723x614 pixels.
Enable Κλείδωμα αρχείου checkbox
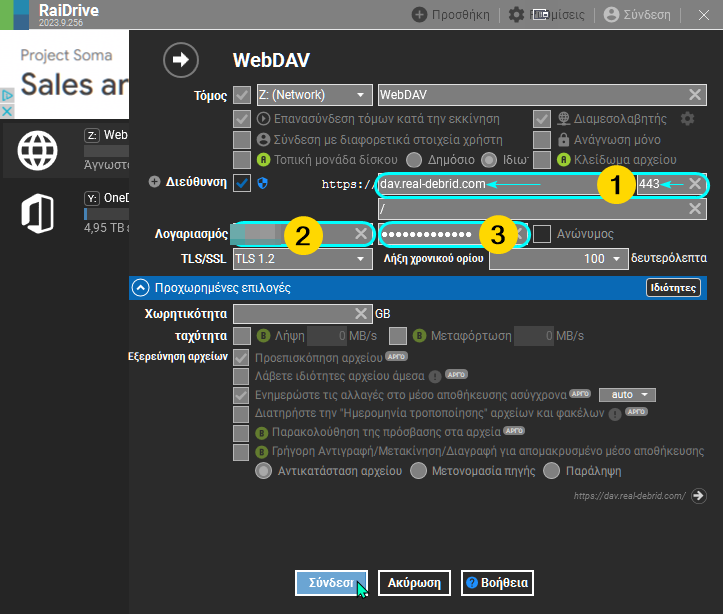(542, 160)
